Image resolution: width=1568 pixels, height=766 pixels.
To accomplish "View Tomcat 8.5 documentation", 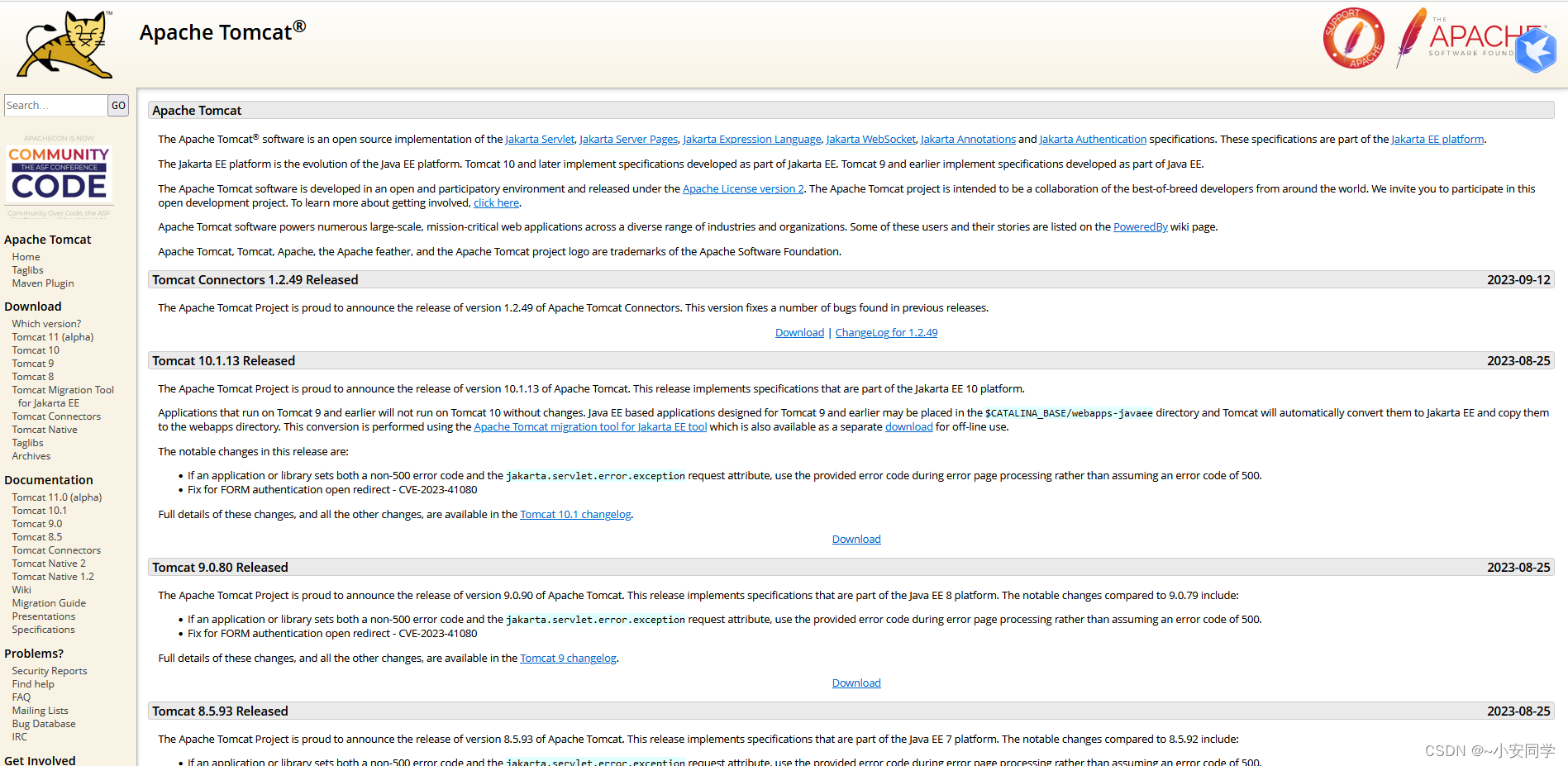I will 37,537.
